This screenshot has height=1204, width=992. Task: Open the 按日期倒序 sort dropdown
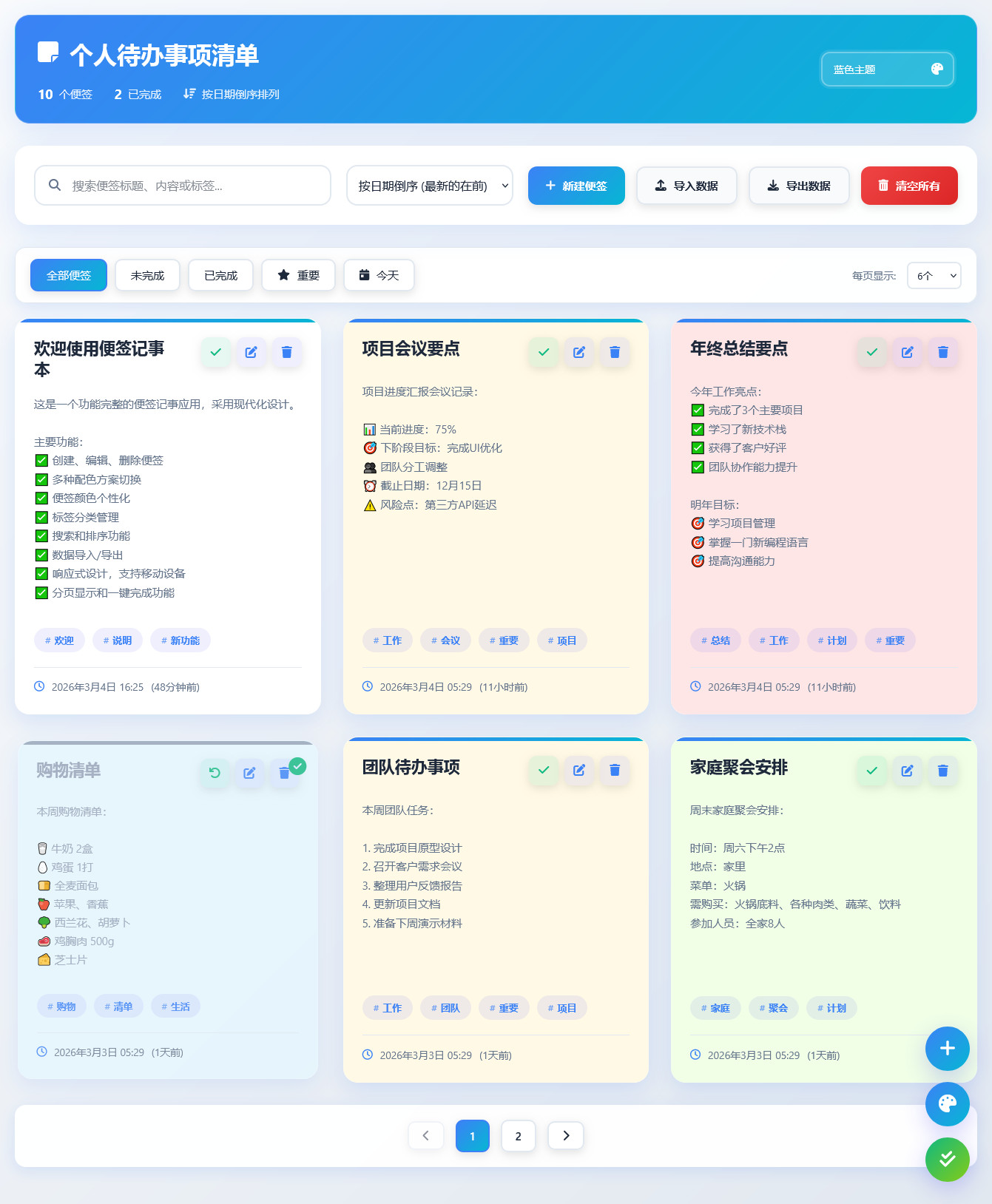click(430, 186)
